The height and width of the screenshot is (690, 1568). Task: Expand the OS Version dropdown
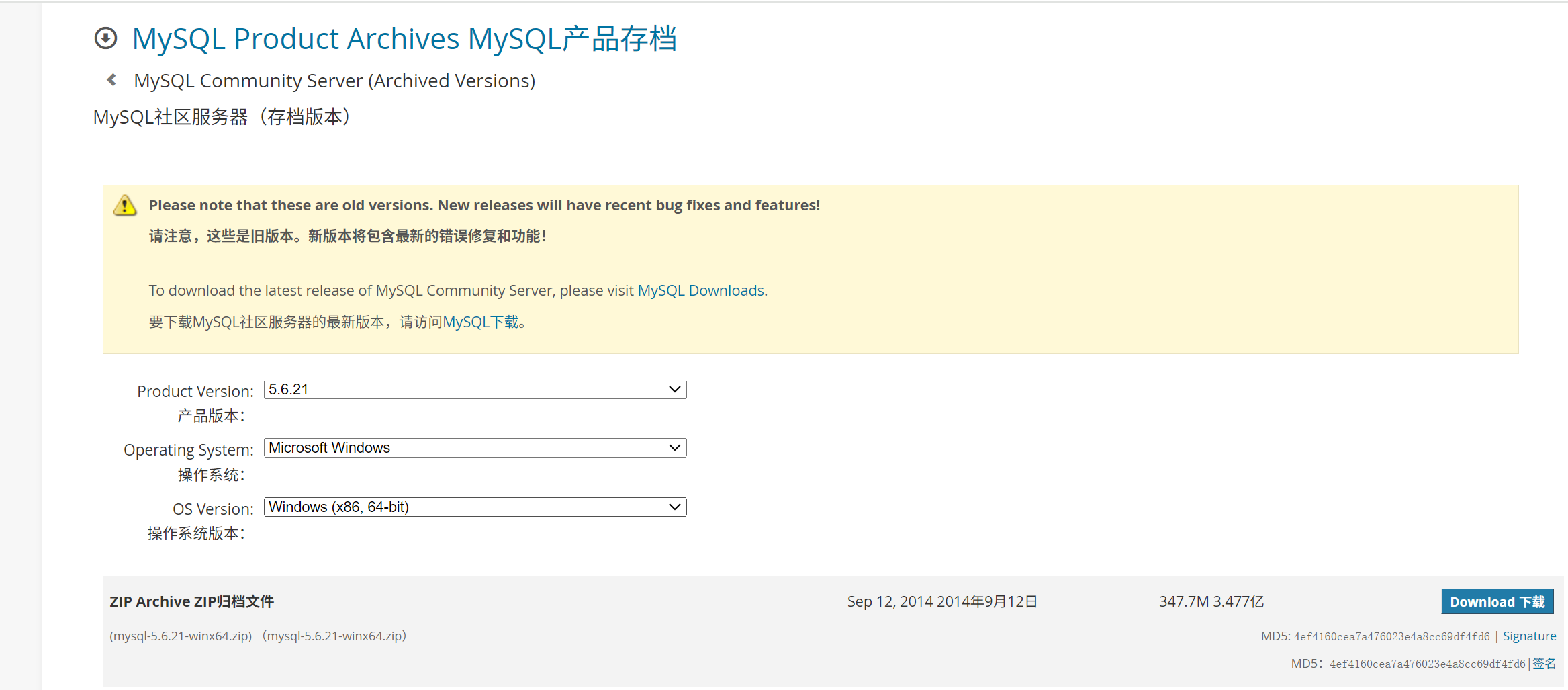click(x=475, y=507)
